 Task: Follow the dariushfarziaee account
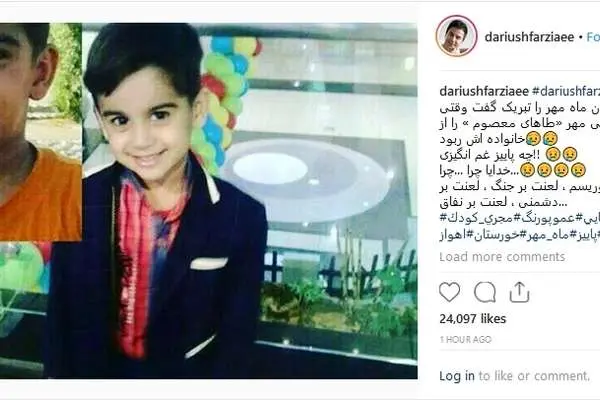click(593, 37)
